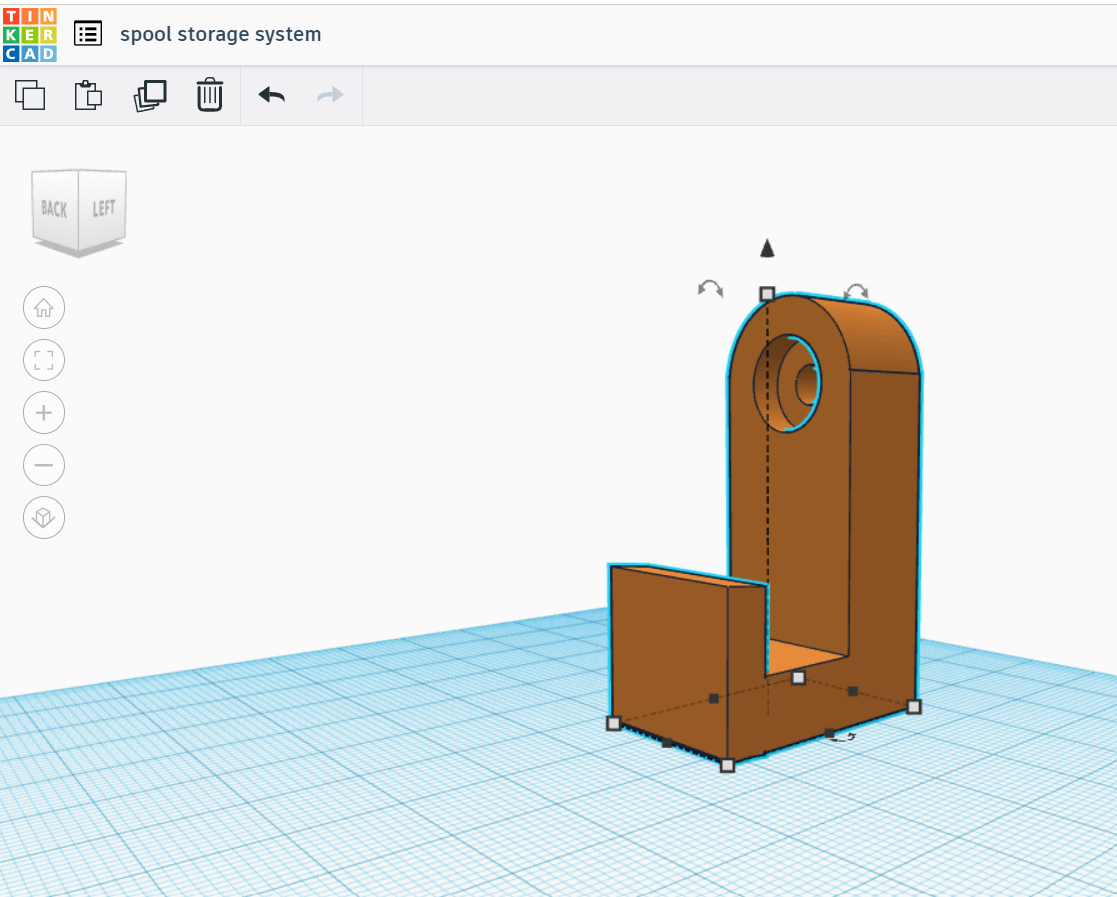Open the design menu next to the logo

(x=88, y=32)
